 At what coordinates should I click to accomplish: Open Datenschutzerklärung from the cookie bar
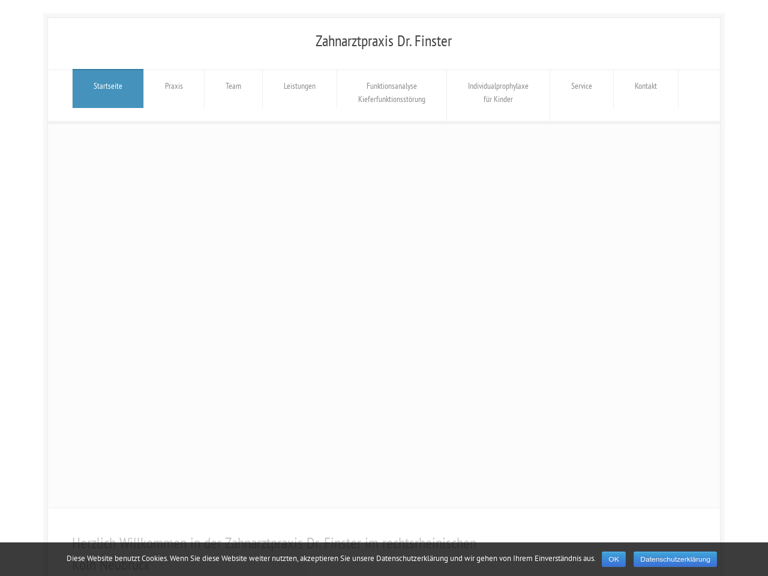[x=675, y=559]
